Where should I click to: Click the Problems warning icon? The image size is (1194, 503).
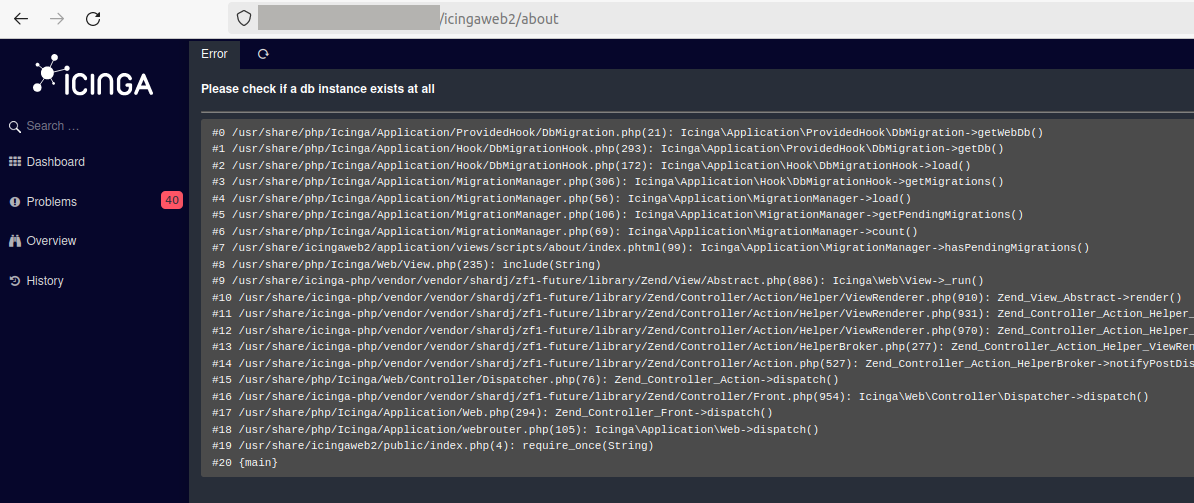(x=14, y=202)
